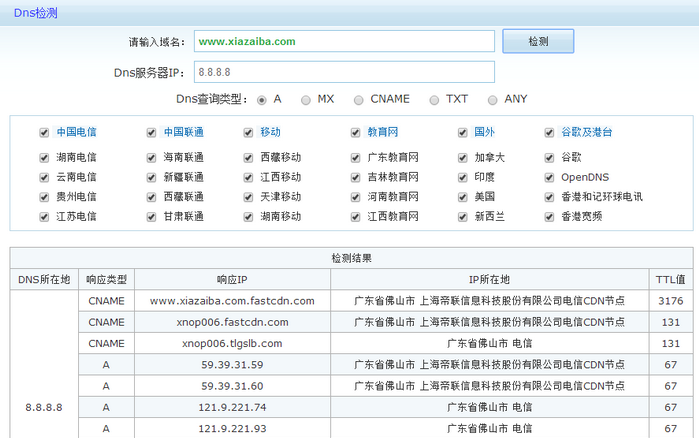Toggle the 香港宽频 checkbox
699x438 pixels.
click(550, 216)
